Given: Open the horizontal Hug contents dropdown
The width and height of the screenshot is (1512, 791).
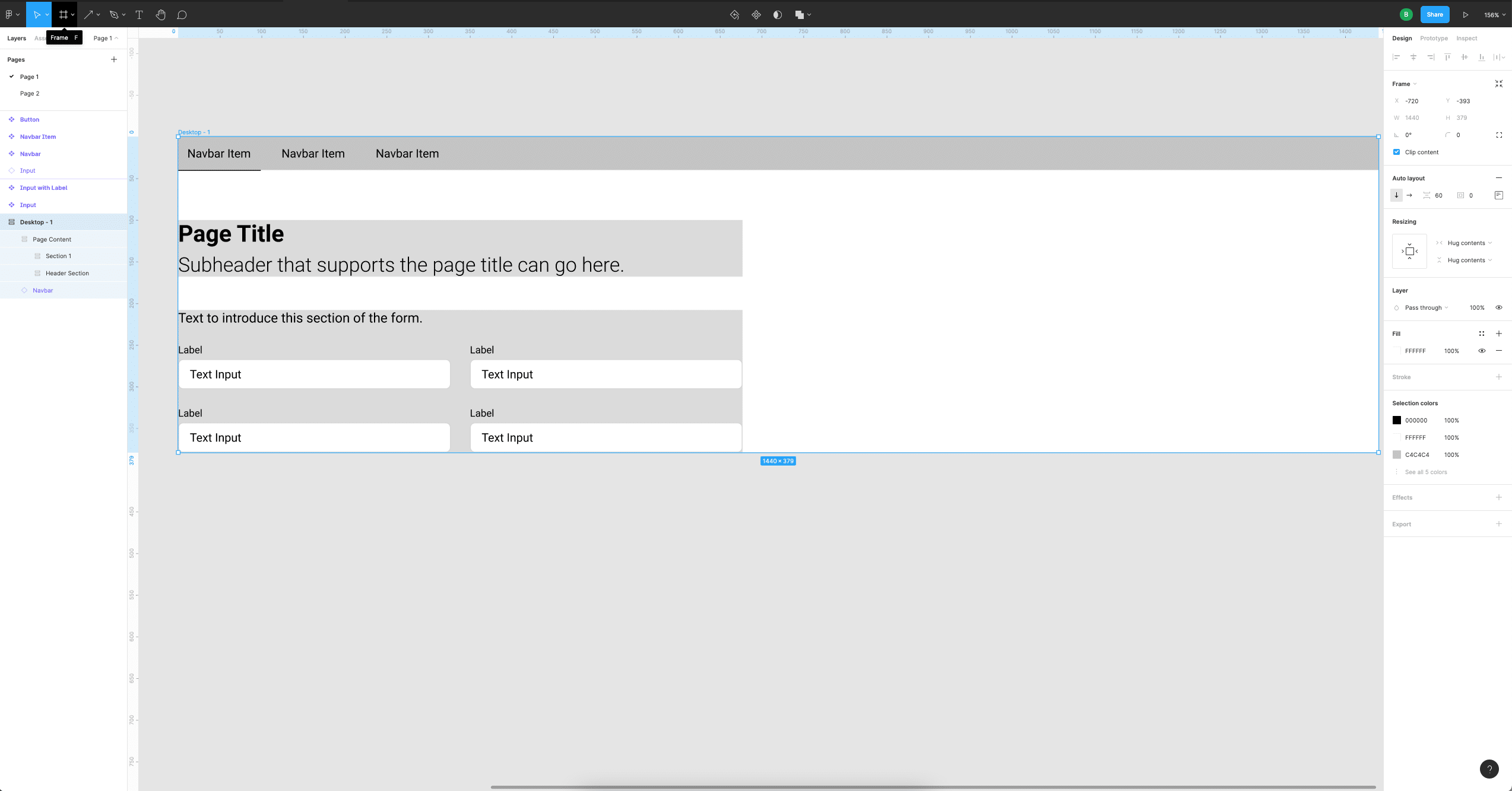Looking at the screenshot, I should tap(1465, 243).
